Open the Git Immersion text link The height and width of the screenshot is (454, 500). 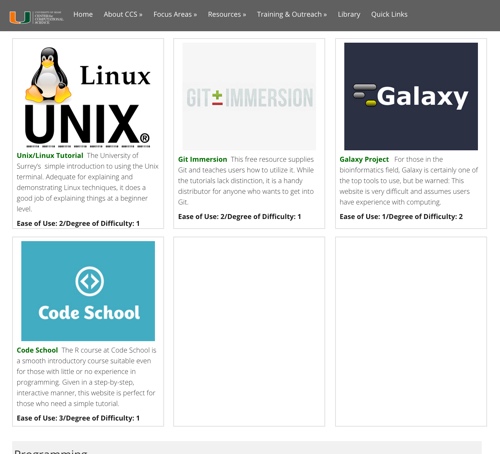click(202, 159)
